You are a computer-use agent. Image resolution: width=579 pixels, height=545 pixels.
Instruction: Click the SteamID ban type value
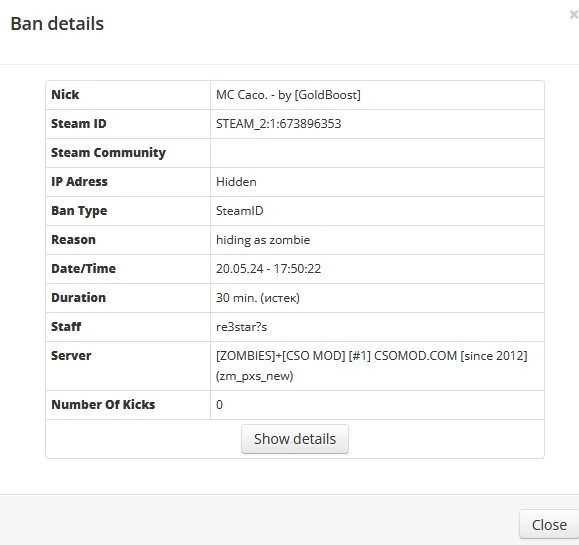point(239,211)
